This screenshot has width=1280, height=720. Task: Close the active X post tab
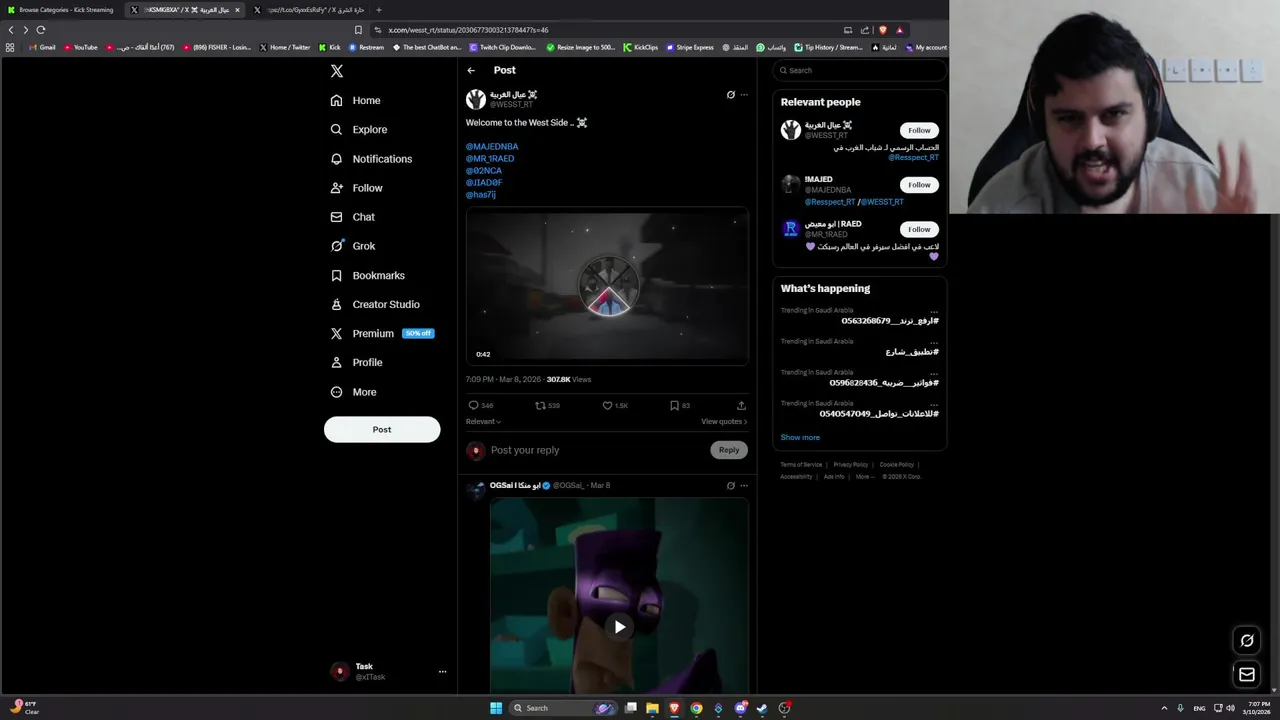pyautogui.click(x=237, y=10)
